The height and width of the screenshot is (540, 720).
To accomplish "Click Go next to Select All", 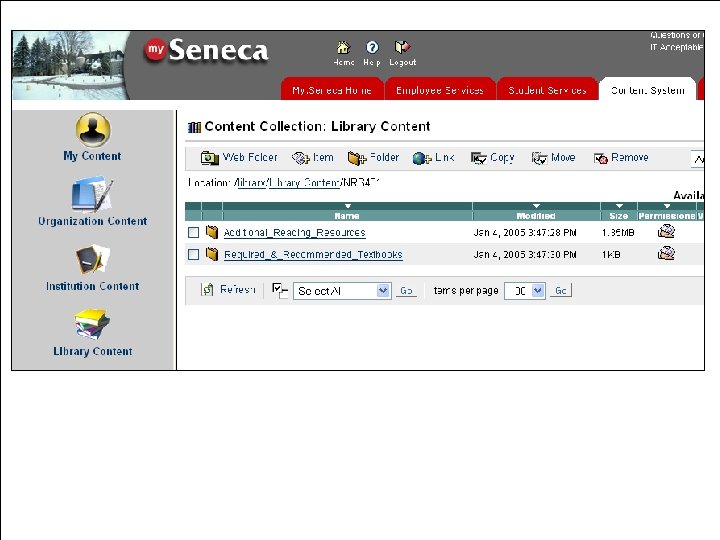I will point(406,291).
